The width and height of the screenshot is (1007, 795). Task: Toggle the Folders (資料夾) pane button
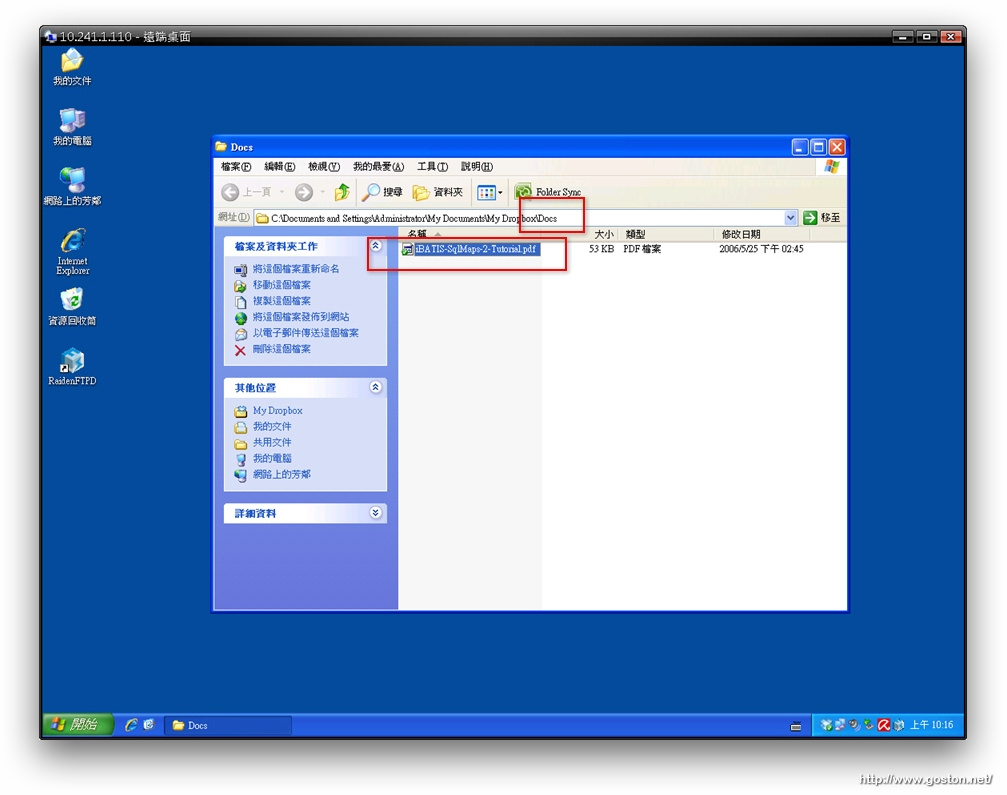[438, 192]
